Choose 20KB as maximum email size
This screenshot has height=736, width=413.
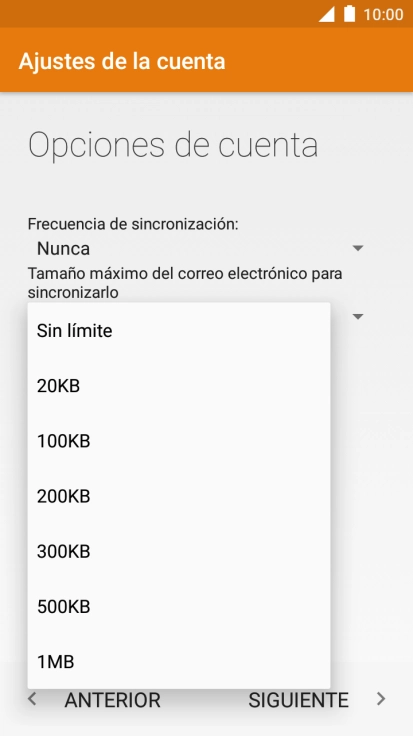click(179, 386)
